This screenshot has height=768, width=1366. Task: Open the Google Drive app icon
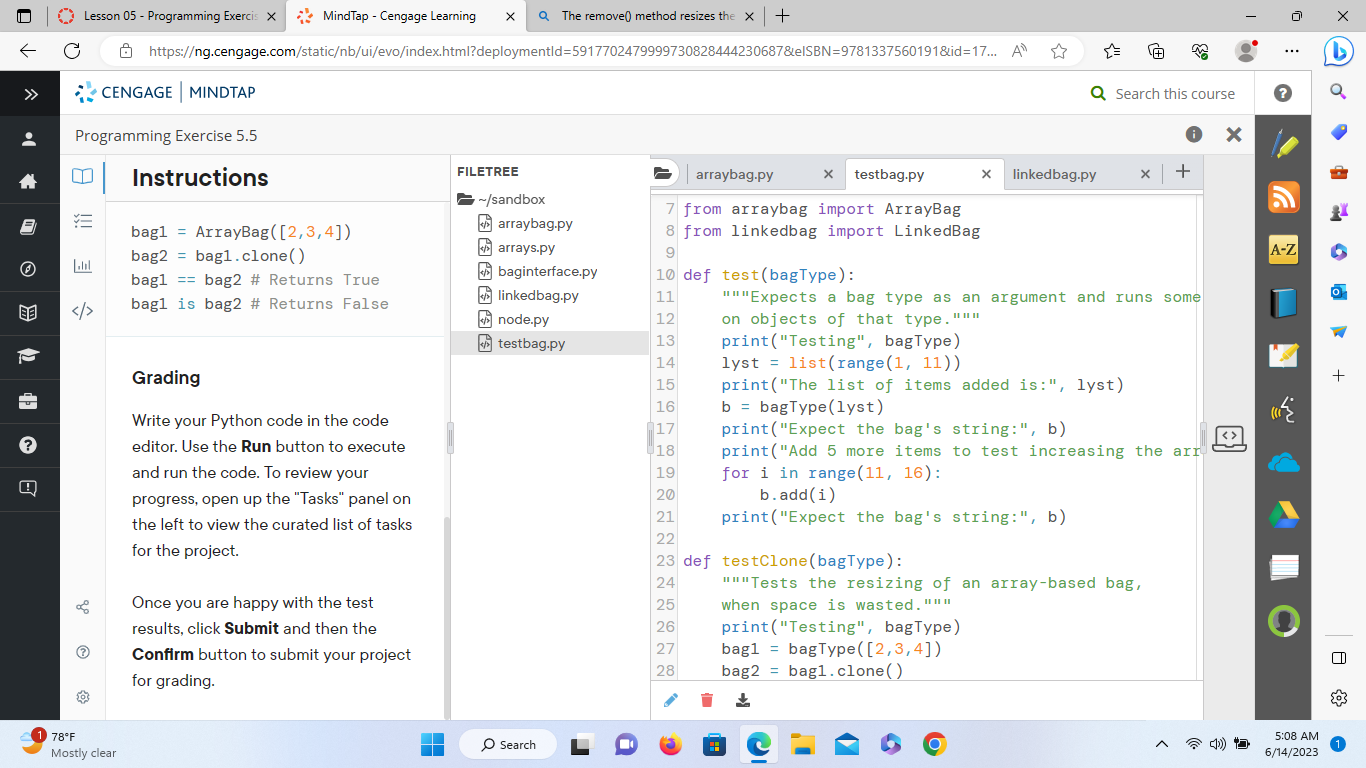click(x=1283, y=515)
